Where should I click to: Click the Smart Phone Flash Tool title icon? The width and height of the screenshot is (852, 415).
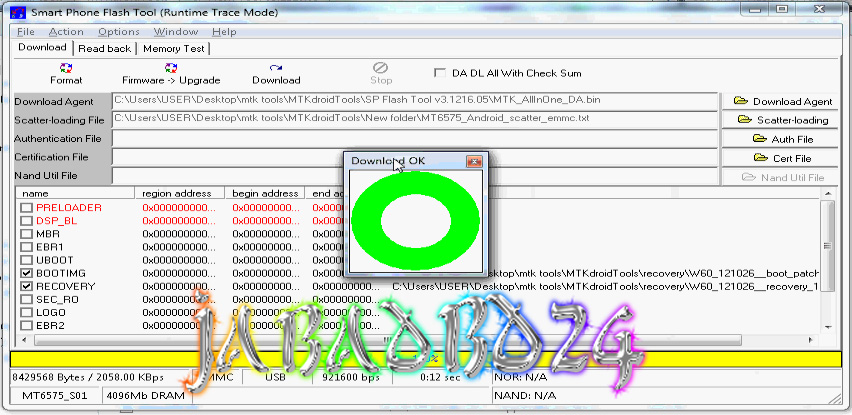point(17,12)
